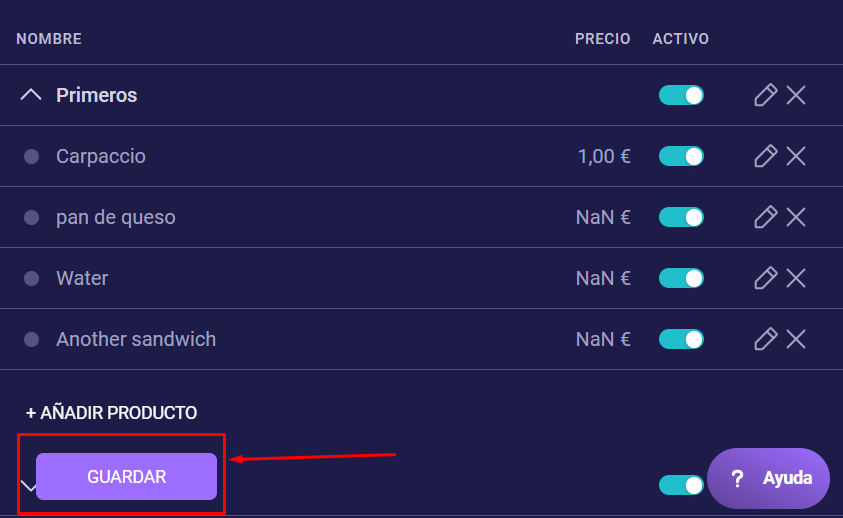Image resolution: width=843 pixels, height=518 pixels.
Task: Expand the collapsed category below Guardar
Action: (x=27, y=485)
